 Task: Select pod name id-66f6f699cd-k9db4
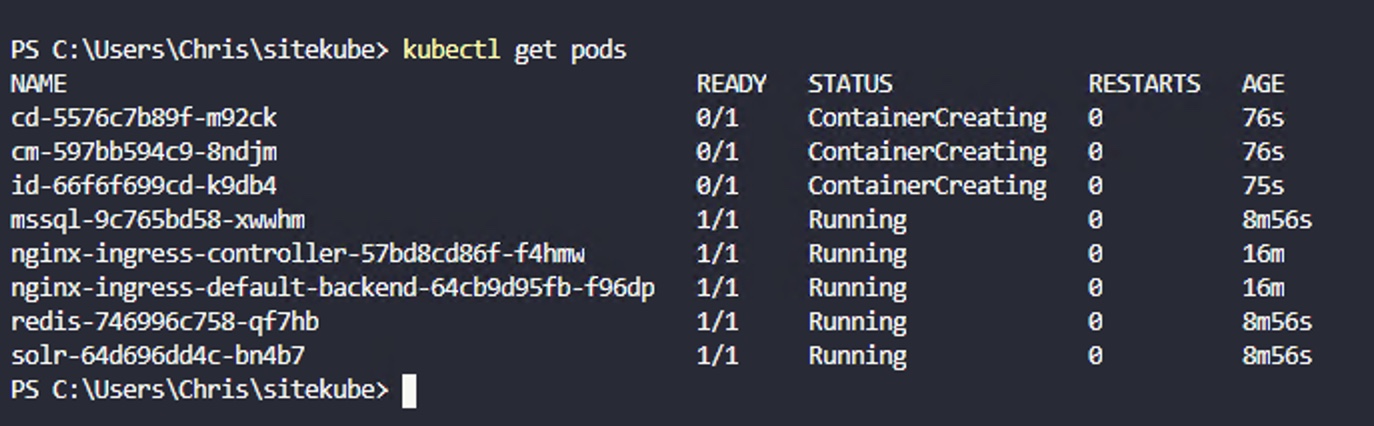[144, 186]
